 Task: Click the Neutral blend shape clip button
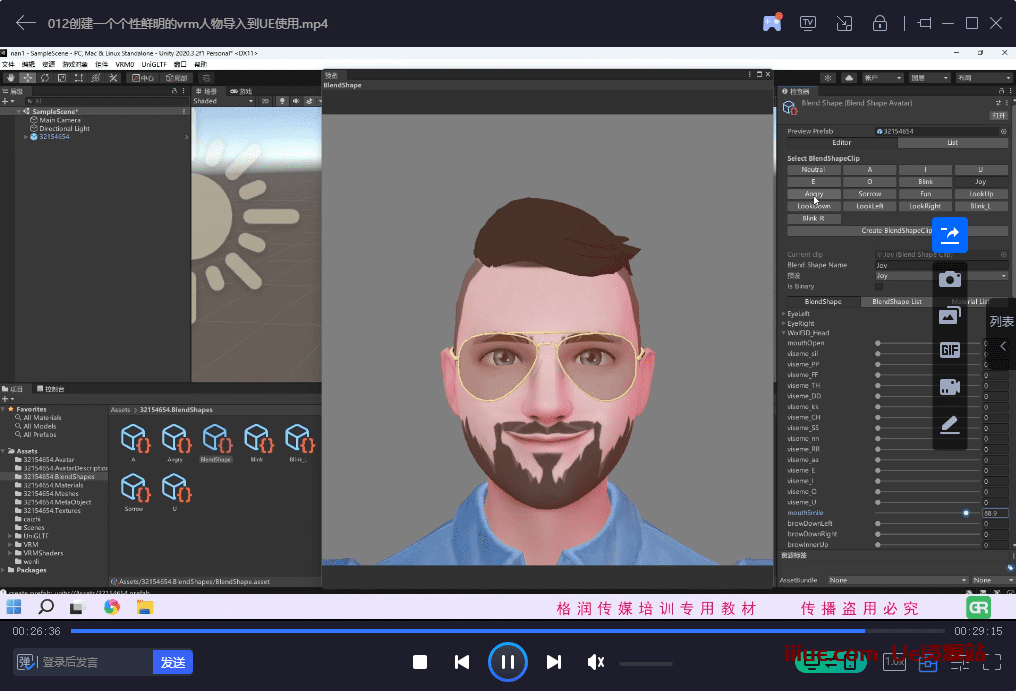click(x=813, y=170)
